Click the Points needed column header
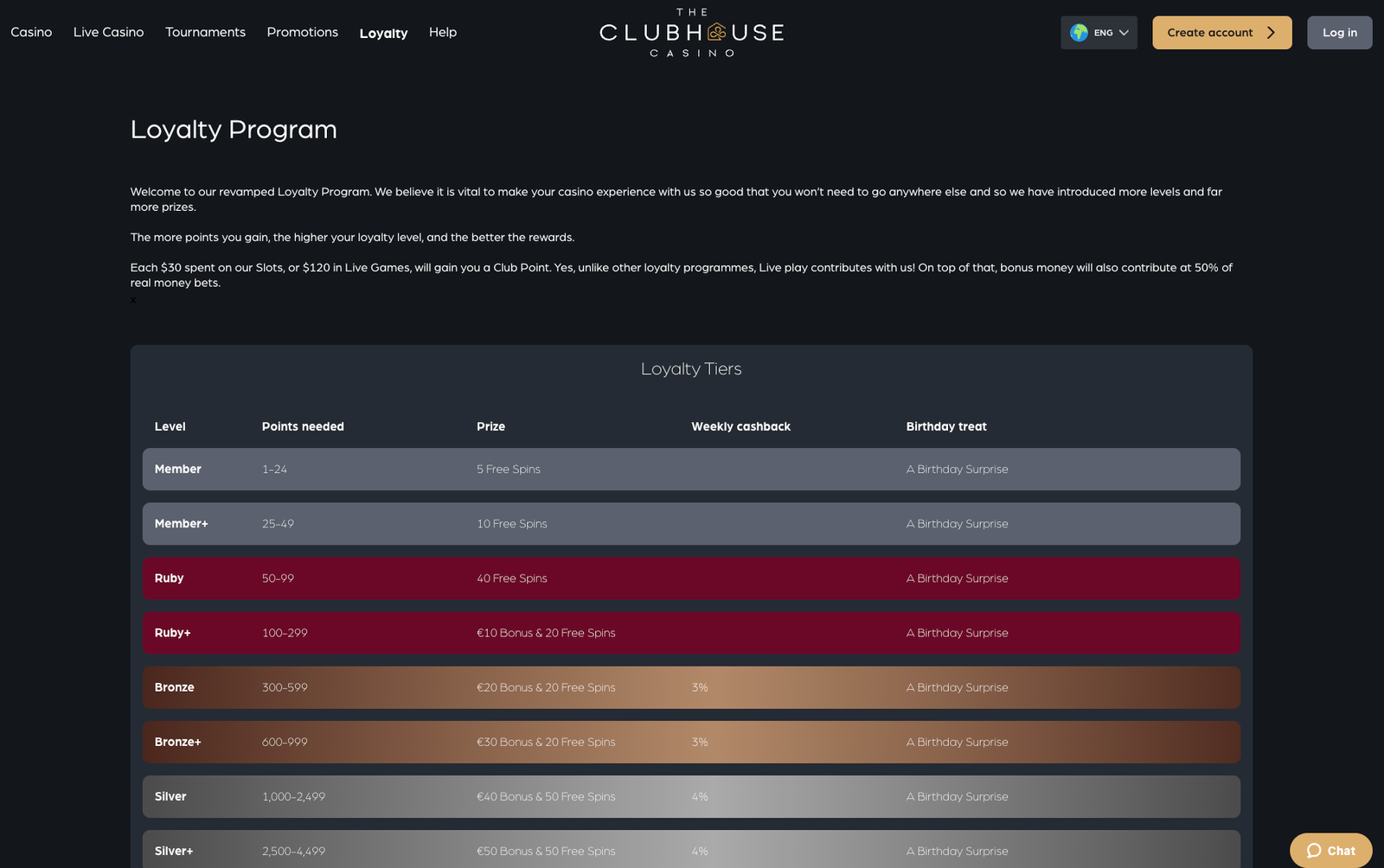The image size is (1384, 868). coord(303,426)
